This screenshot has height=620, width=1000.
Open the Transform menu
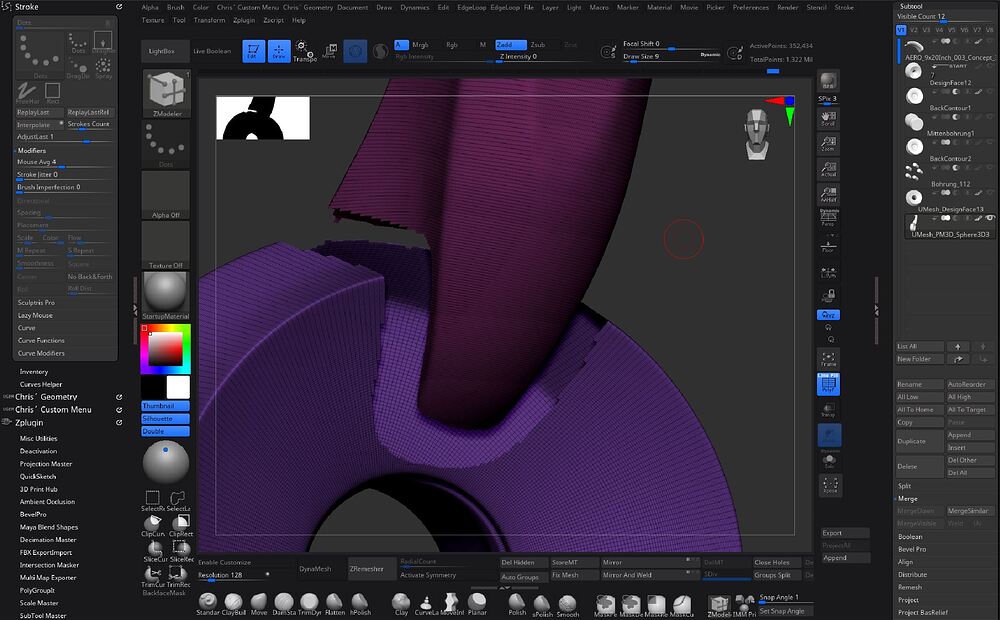coord(209,20)
